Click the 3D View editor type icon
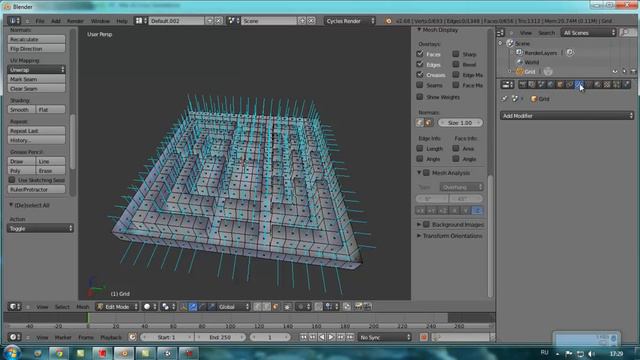This screenshot has height=360, width=640. tap(15, 307)
